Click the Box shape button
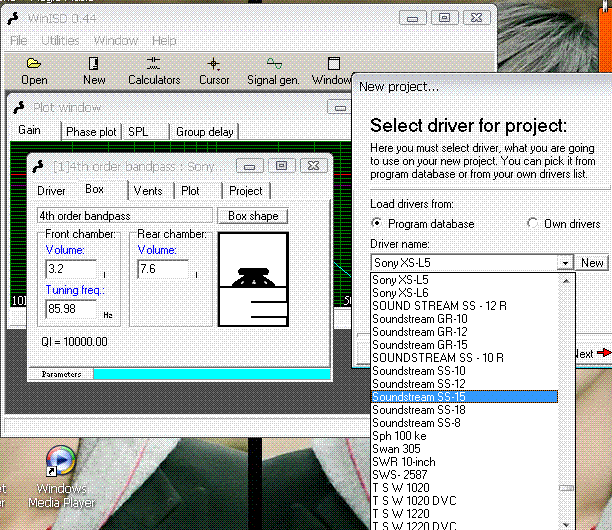The height and width of the screenshot is (530, 612). (253, 216)
